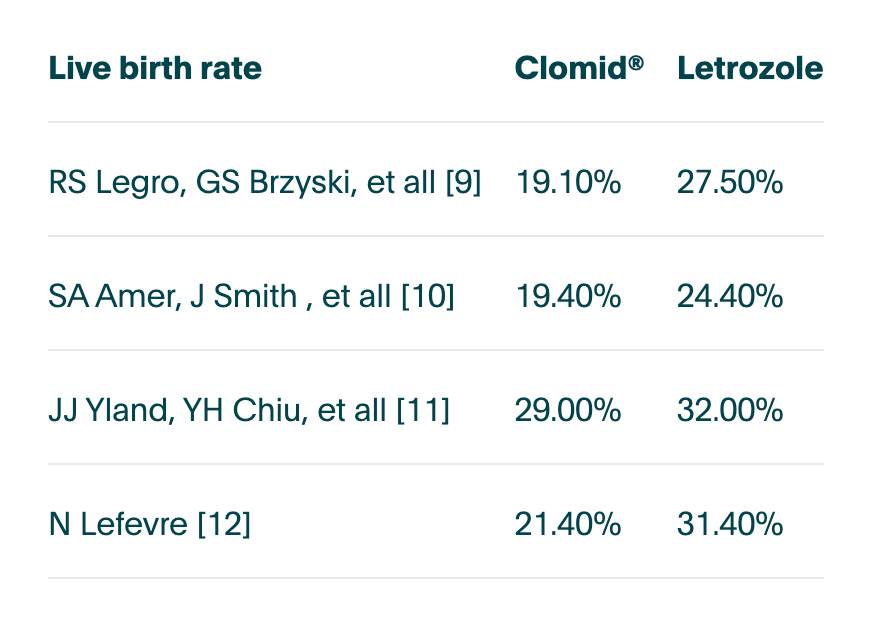Open citation [11] reference
Screen dimensions: 874x630
423,410
